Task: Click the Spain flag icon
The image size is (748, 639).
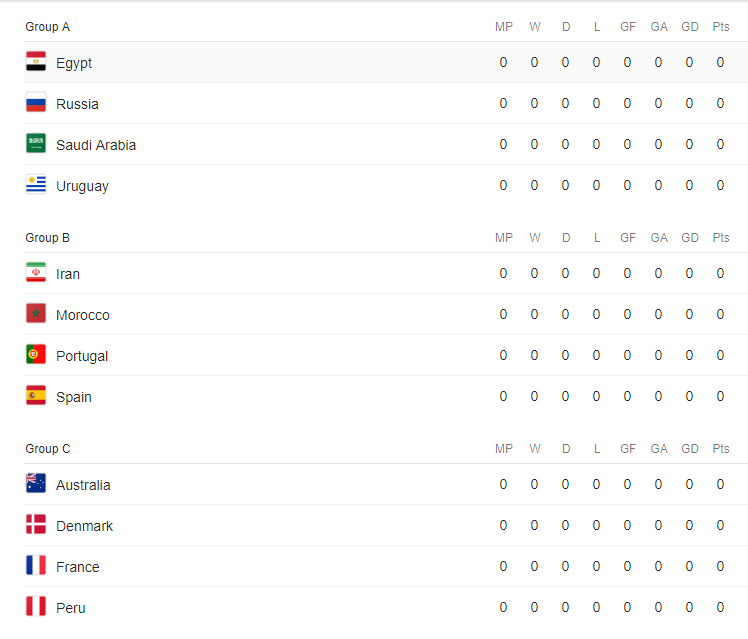Action: [36, 396]
